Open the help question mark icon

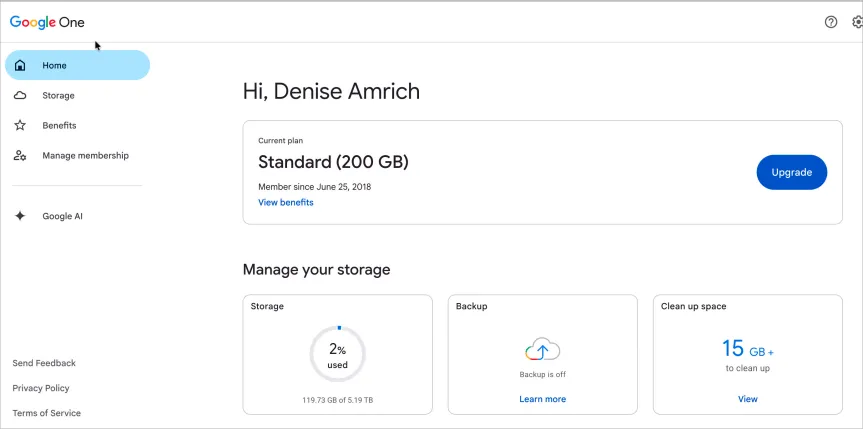point(831,22)
